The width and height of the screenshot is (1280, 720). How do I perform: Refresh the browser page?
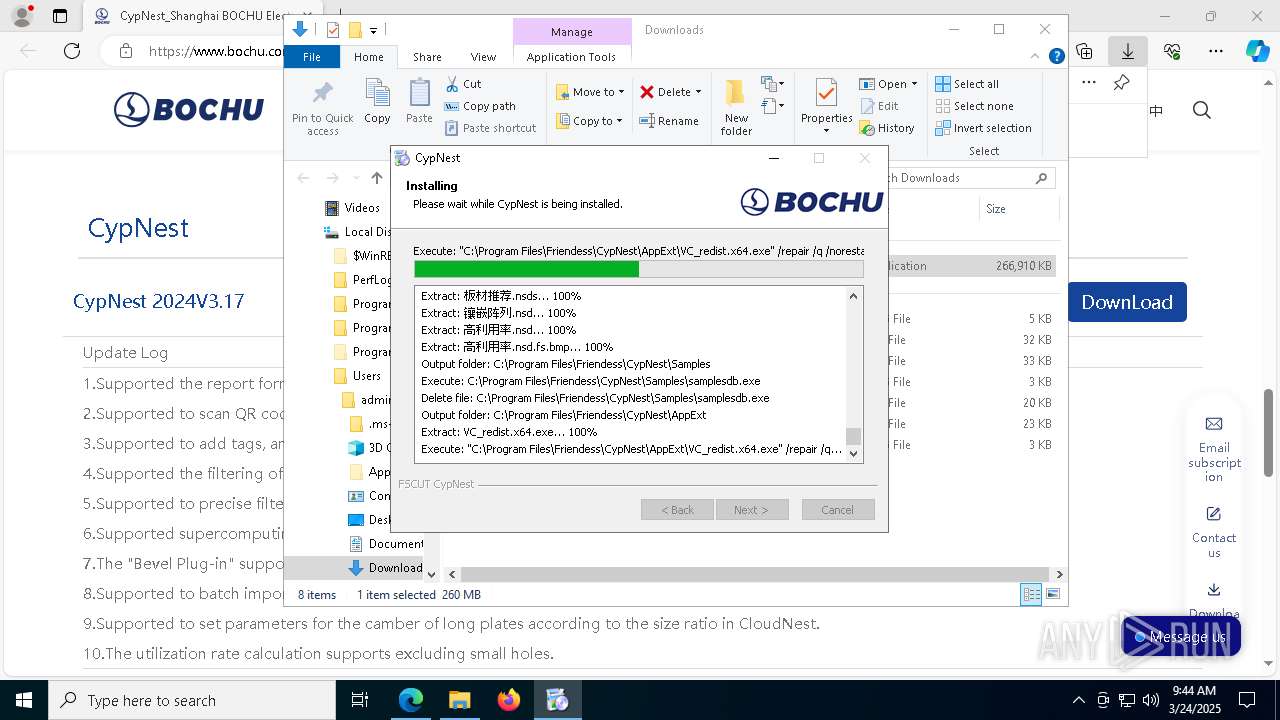(71, 51)
